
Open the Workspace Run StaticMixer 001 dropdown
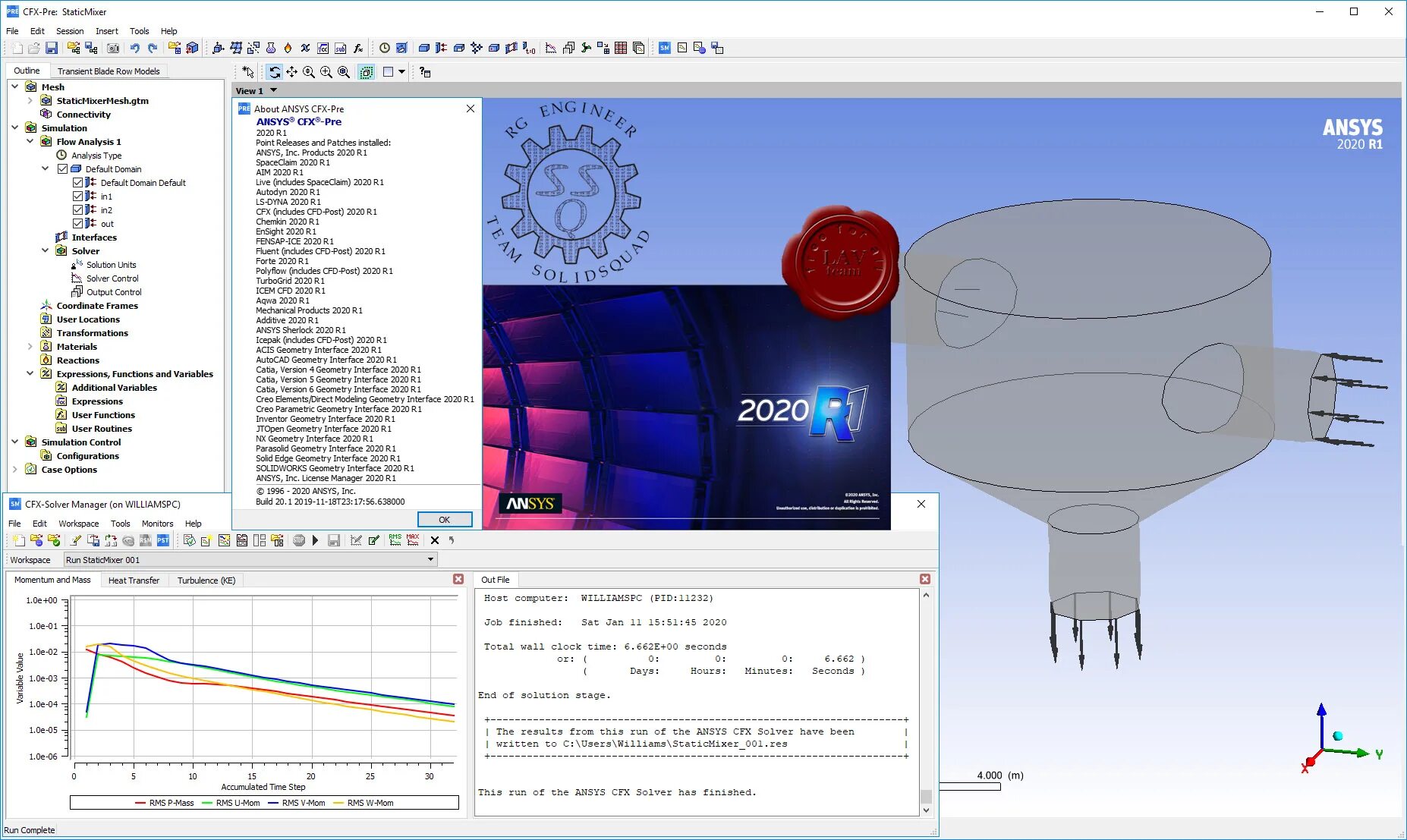[x=251, y=560]
